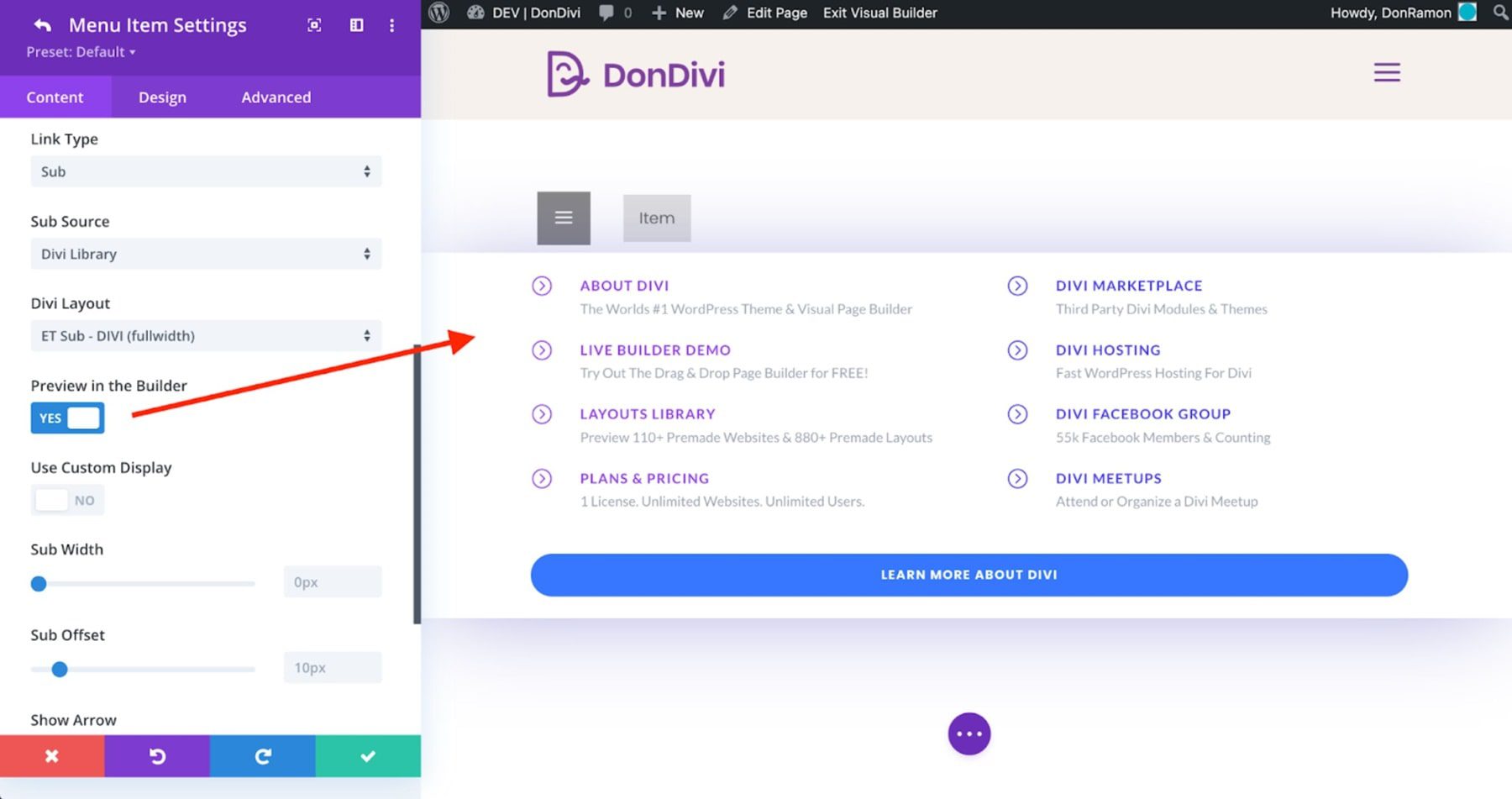Click the Item menu button
The height and width of the screenshot is (799, 1512).
657,218
